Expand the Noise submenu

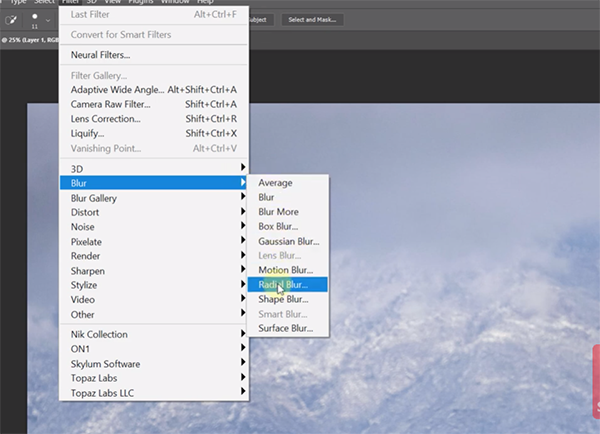tap(154, 227)
